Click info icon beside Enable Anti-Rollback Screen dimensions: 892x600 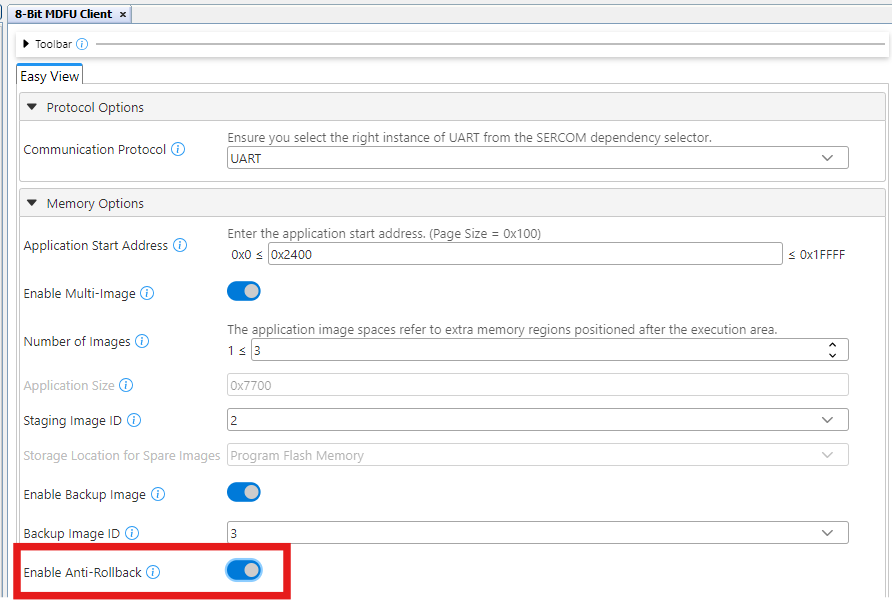153,573
